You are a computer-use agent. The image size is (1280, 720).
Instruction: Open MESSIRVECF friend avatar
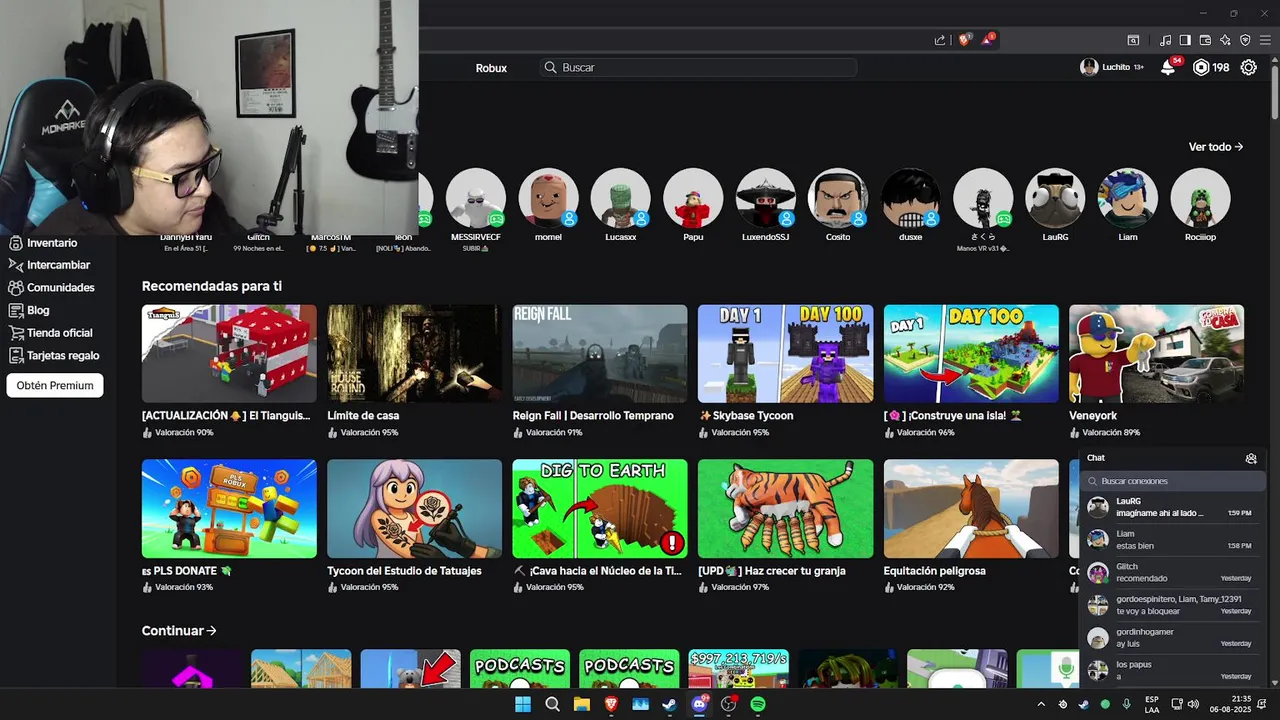click(476, 197)
